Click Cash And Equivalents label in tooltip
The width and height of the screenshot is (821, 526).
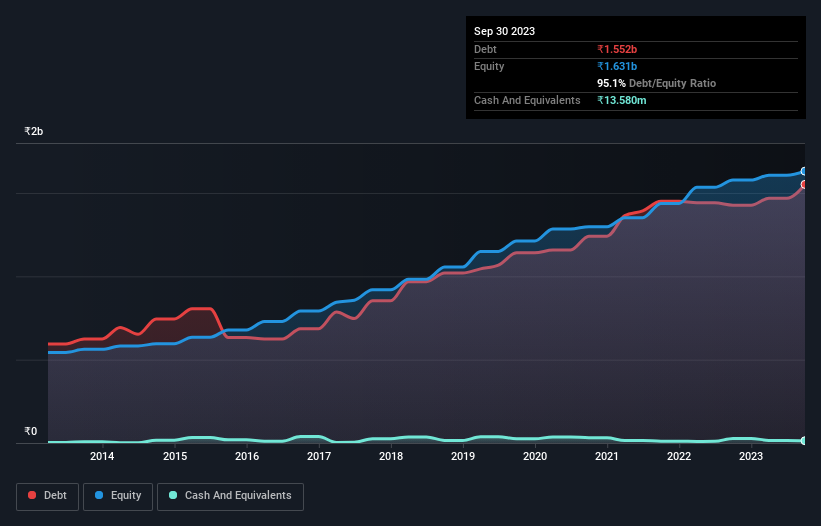tap(527, 100)
